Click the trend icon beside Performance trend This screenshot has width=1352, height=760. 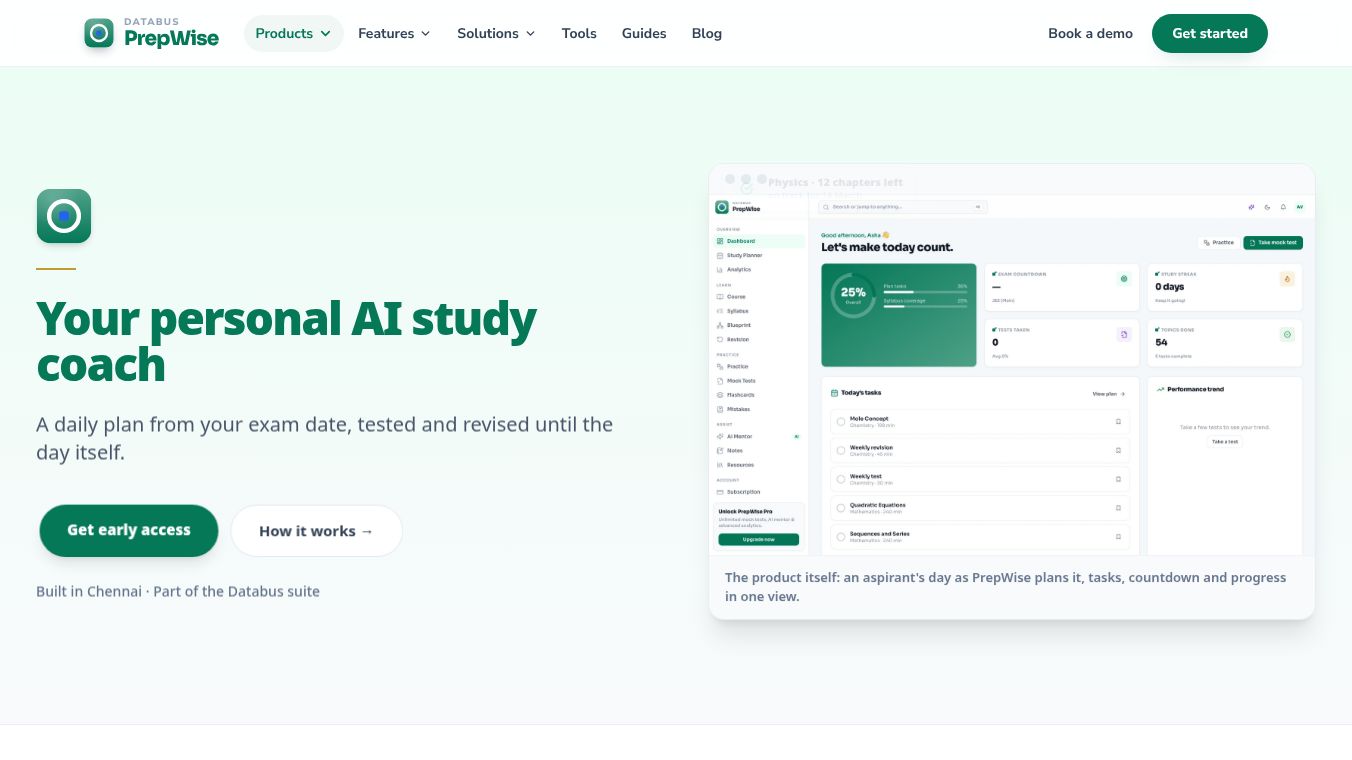tap(1160, 389)
